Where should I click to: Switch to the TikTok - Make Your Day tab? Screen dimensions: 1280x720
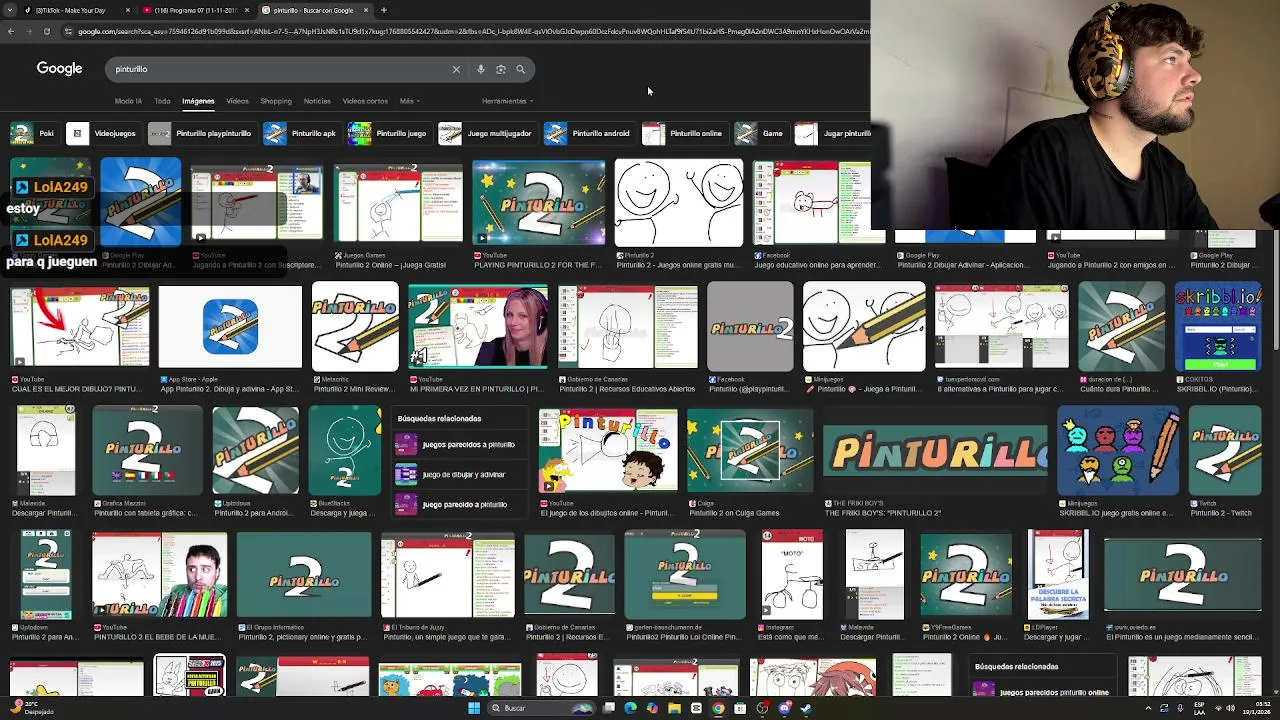[76, 10]
